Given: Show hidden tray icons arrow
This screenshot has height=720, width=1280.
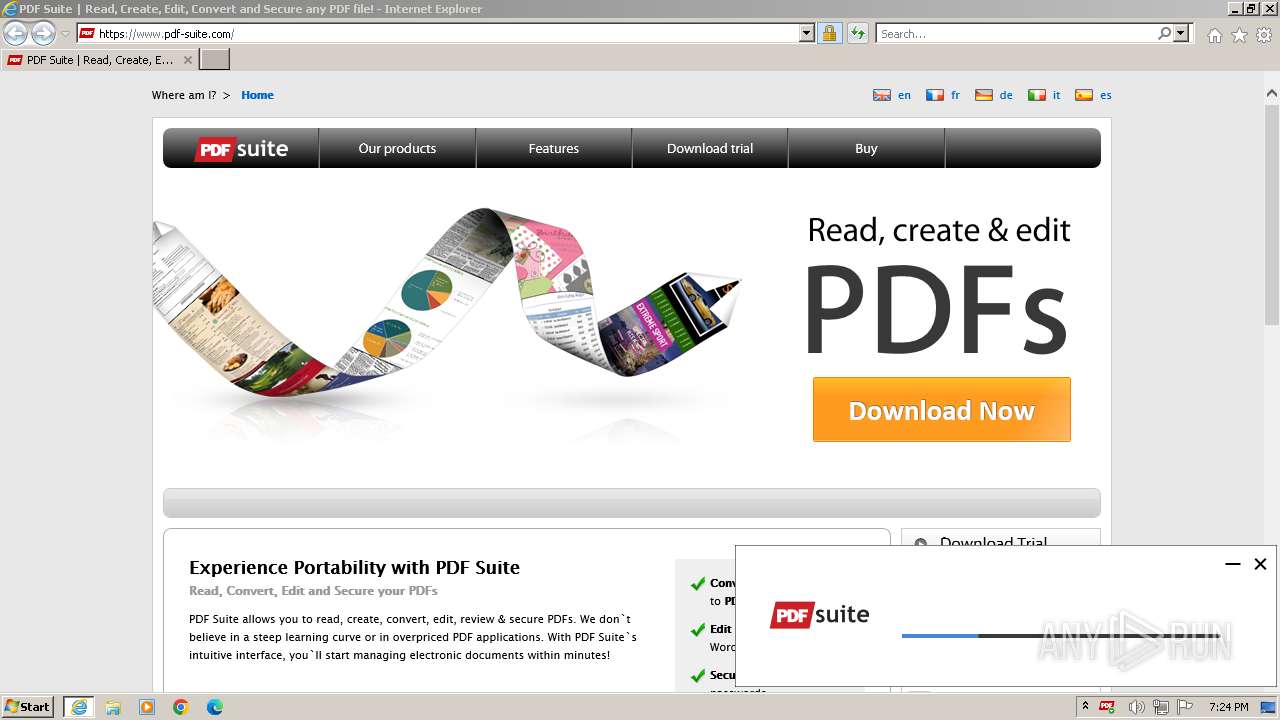Looking at the screenshot, I should [x=1085, y=706].
